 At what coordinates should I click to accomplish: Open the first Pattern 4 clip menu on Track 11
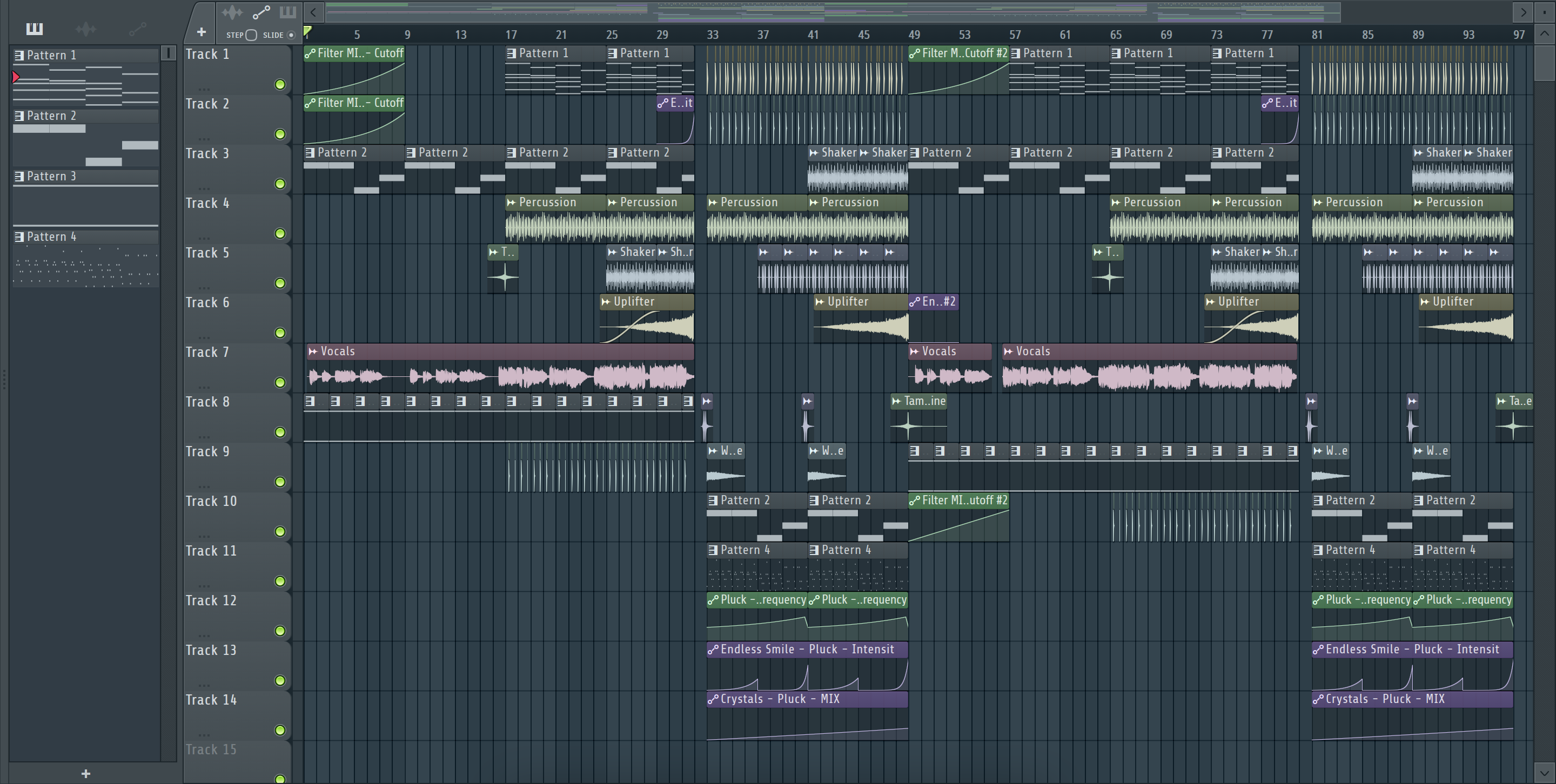(x=713, y=550)
